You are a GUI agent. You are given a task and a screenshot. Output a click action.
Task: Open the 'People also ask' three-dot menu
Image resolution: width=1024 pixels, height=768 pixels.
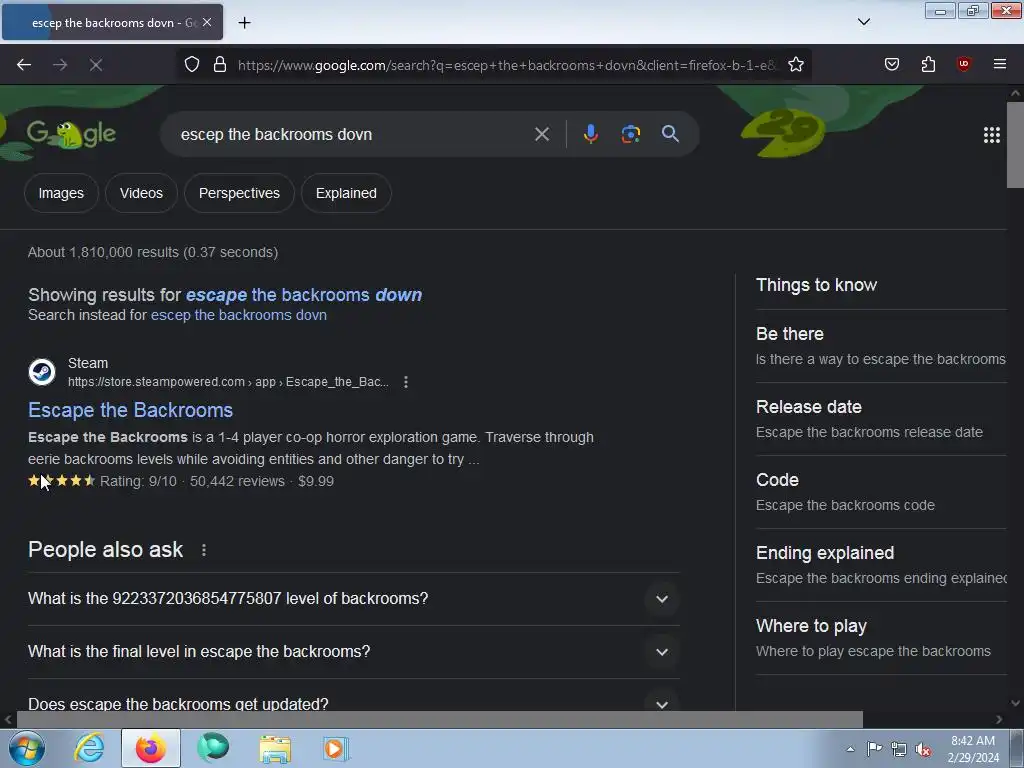204,550
